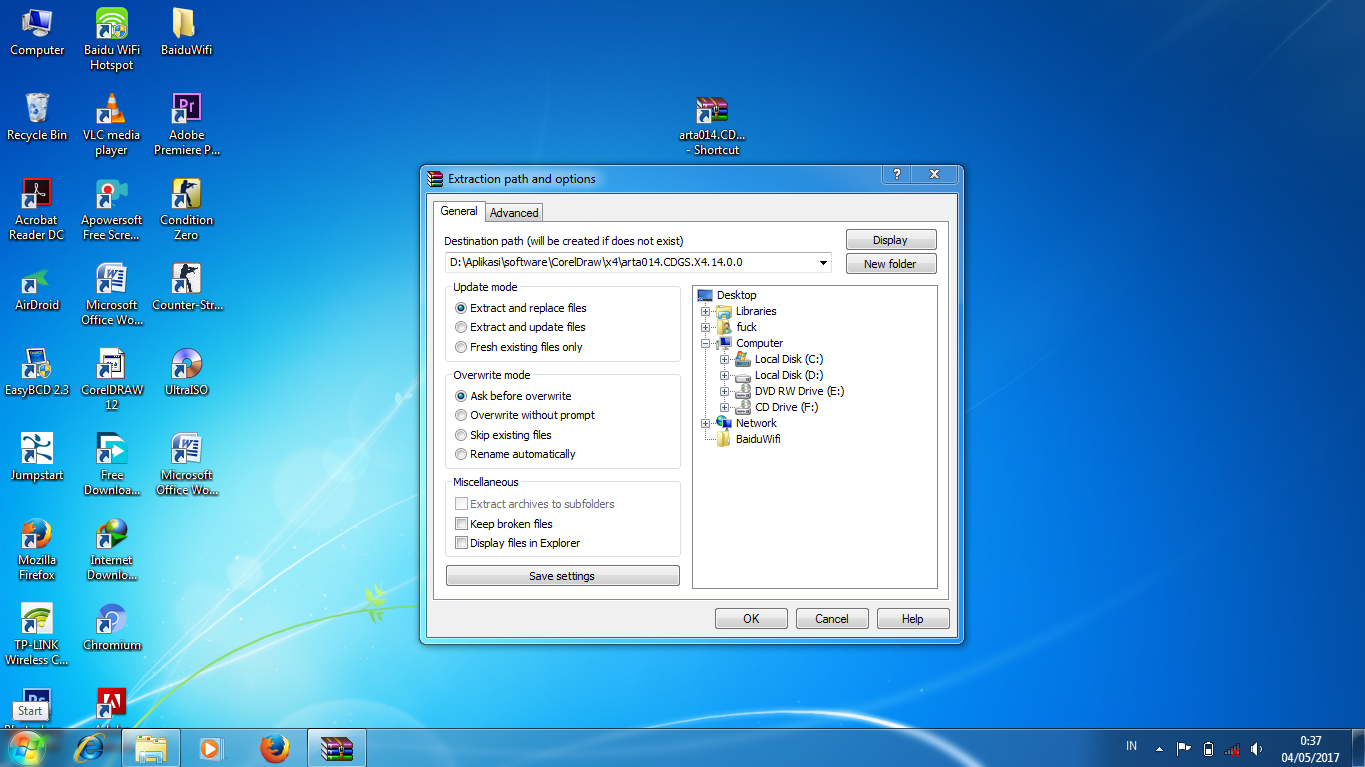
Task: Expand Local Disk (D:) node
Action: pyautogui.click(x=725, y=375)
